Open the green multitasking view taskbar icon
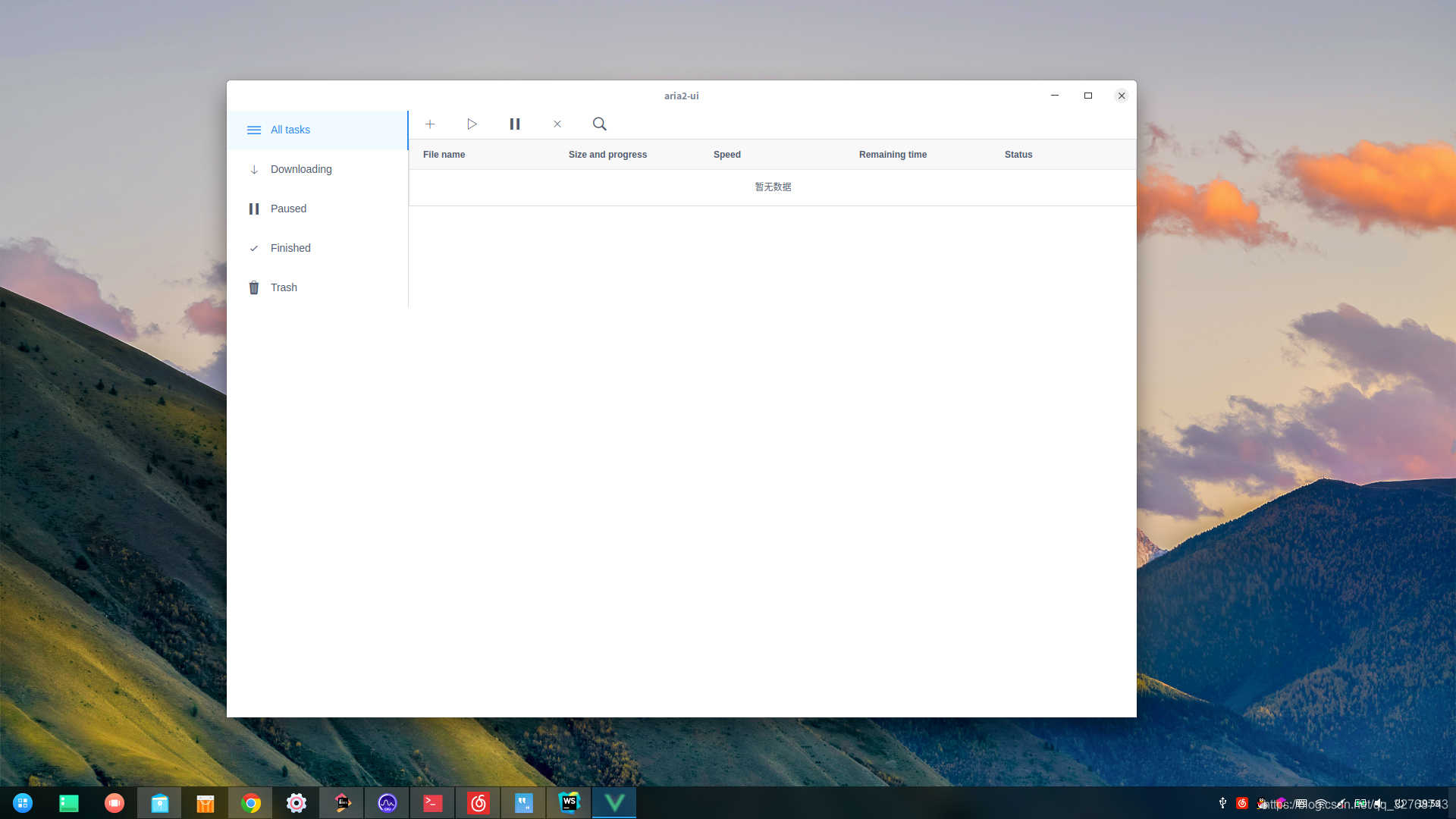The height and width of the screenshot is (819, 1456). pos(68,802)
